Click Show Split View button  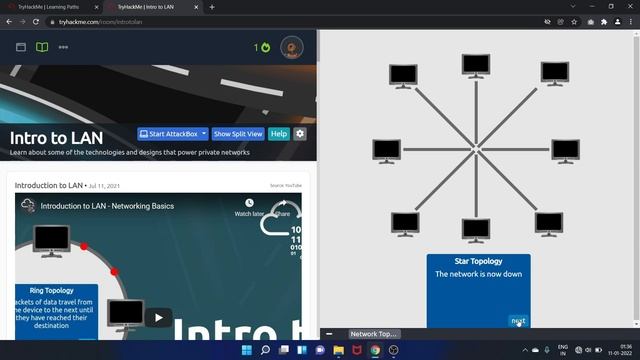(238, 134)
